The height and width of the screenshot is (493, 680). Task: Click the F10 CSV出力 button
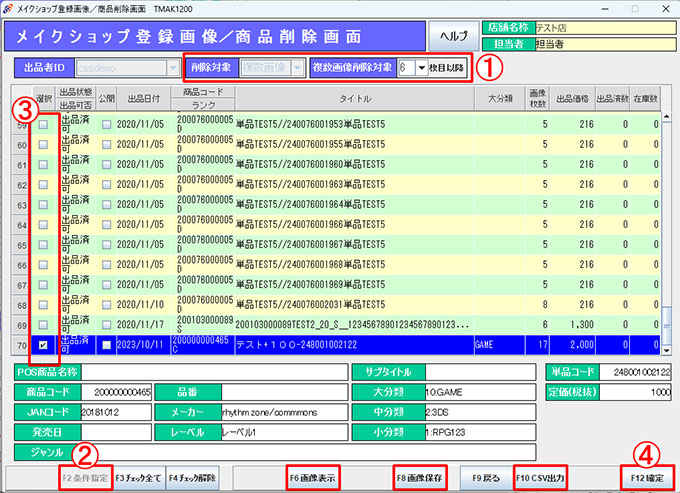(541, 478)
